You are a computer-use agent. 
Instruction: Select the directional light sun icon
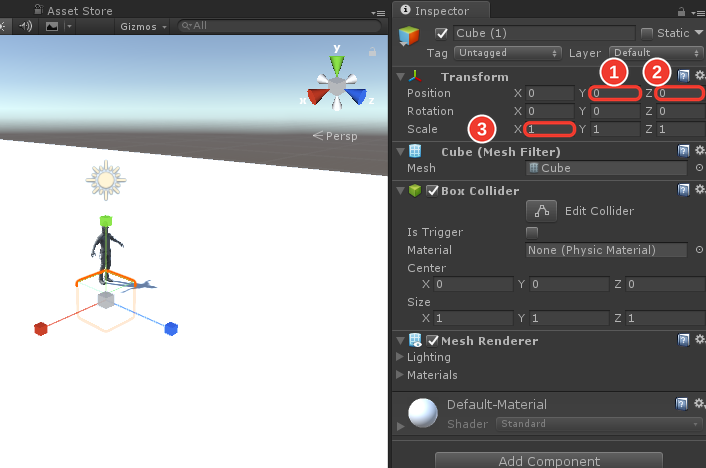[106, 180]
